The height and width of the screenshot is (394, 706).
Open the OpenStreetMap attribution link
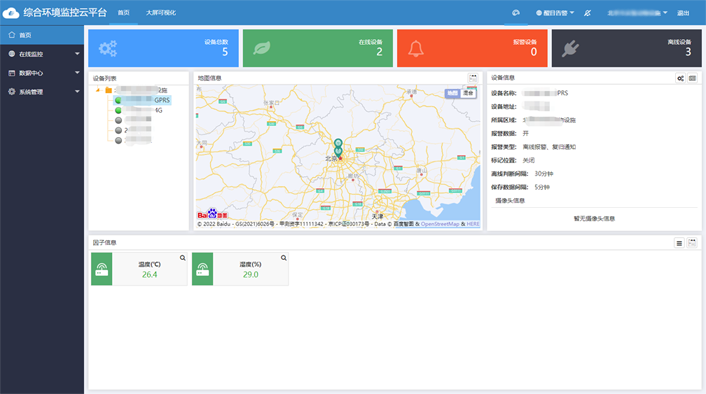click(x=440, y=224)
